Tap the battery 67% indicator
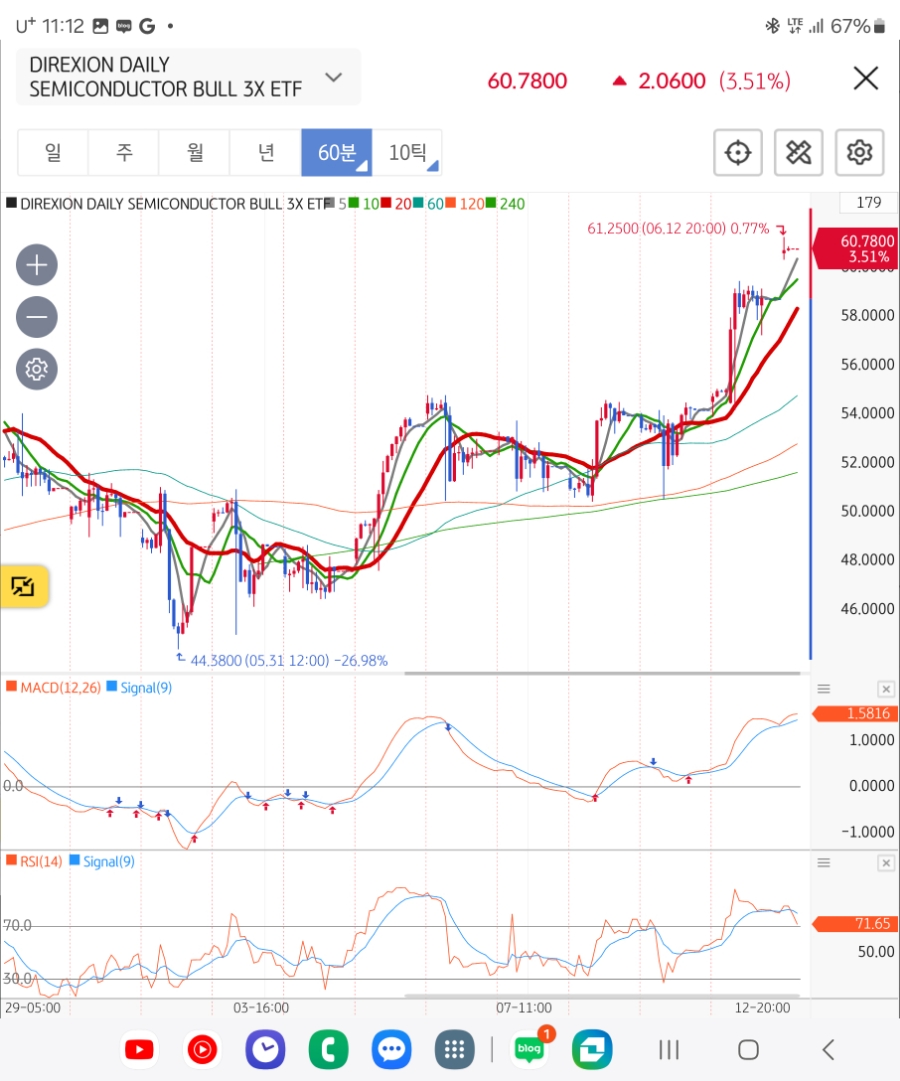The width and height of the screenshot is (900, 1081). click(x=858, y=26)
